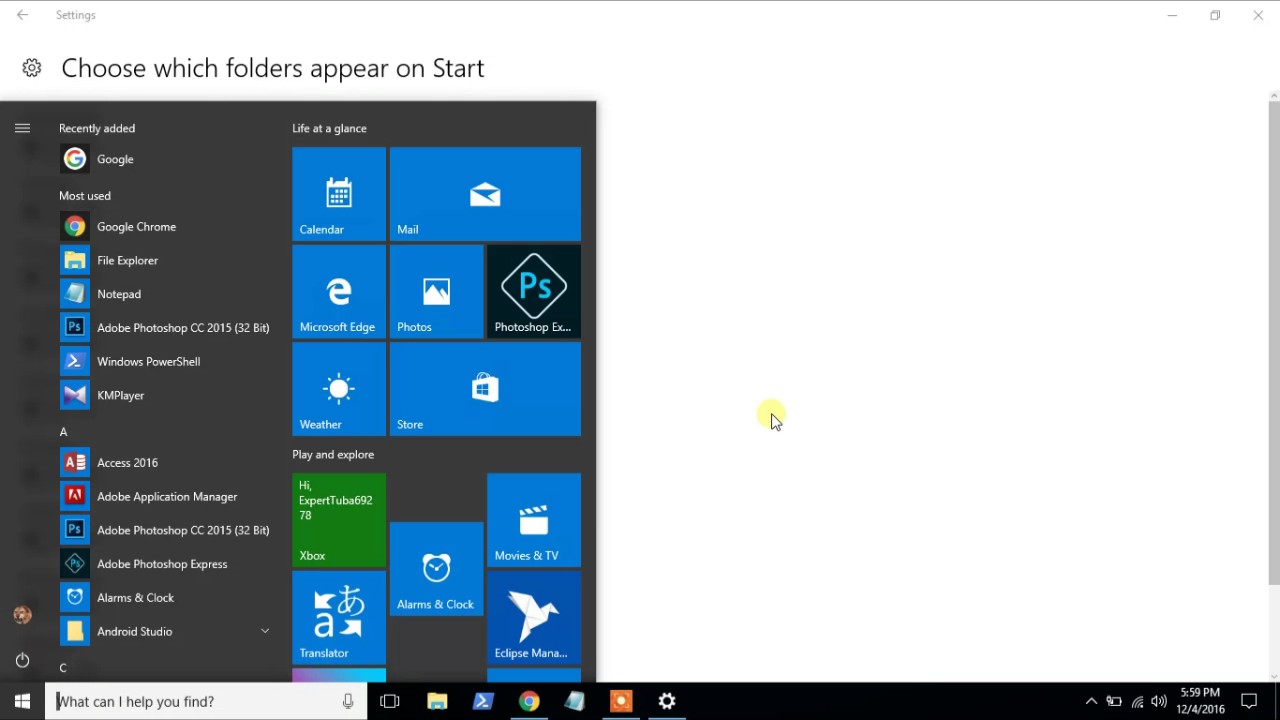Open Action Center notifications
This screenshot has height=720, width=1280.
[x=1249, y=701]
